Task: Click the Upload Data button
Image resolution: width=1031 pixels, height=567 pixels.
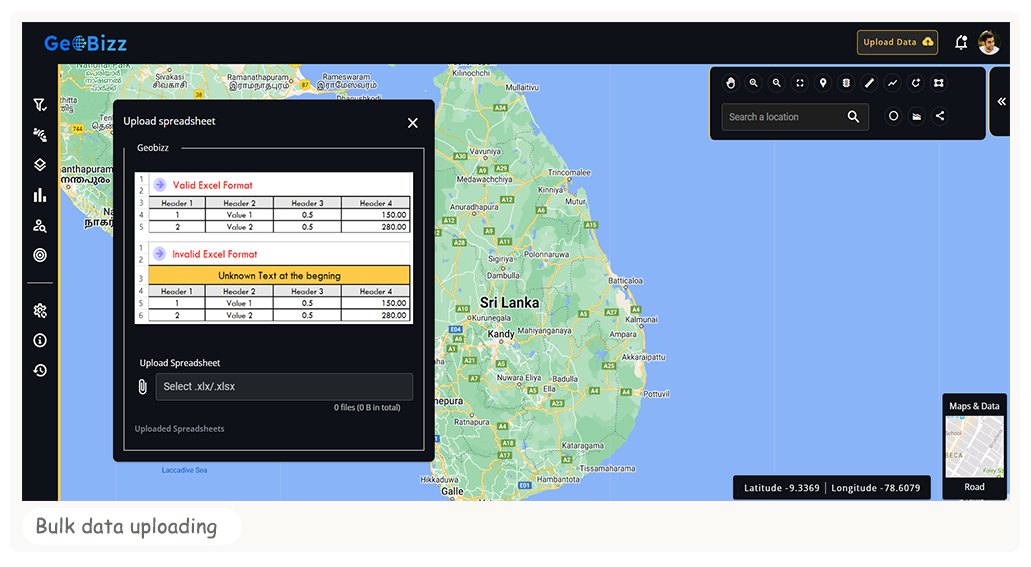Action: click(x=898, y=42)
